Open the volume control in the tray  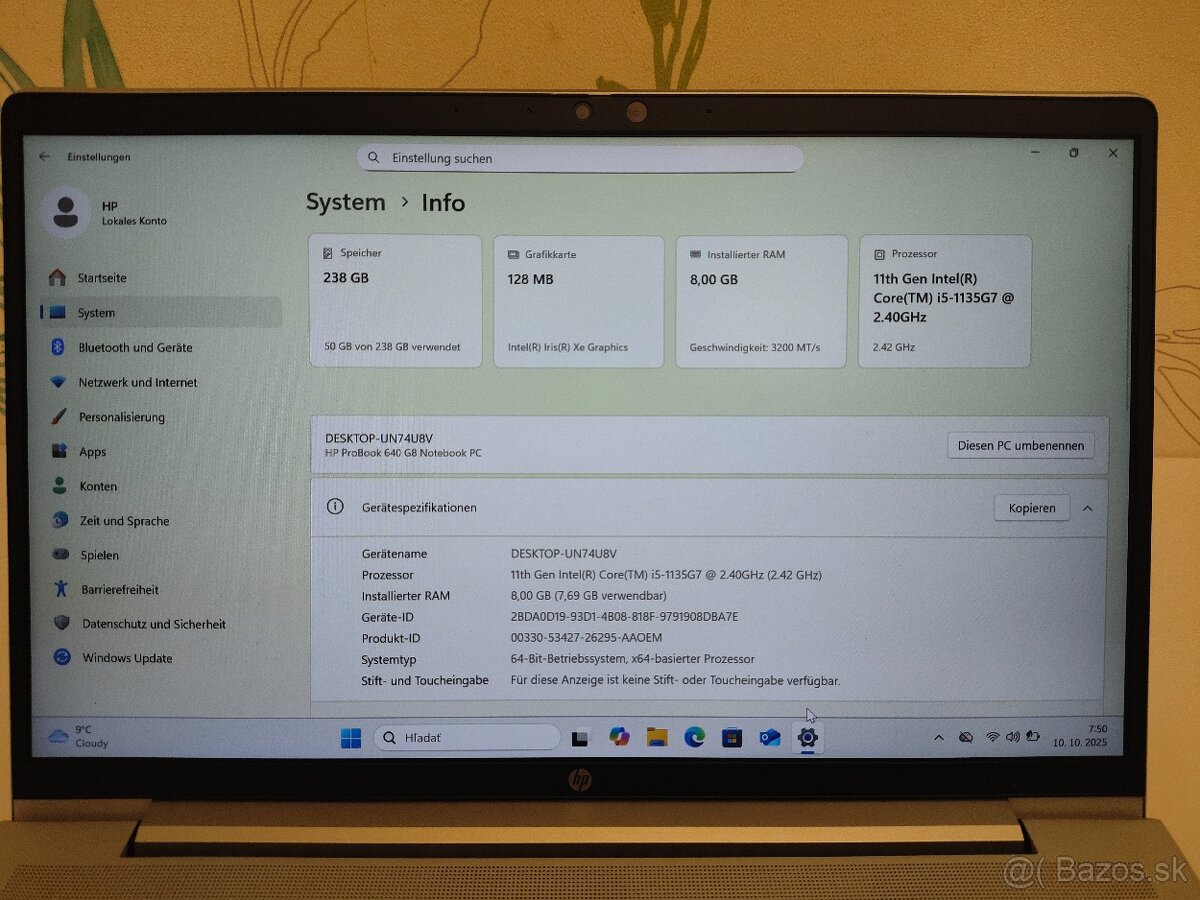[1012, 737]
